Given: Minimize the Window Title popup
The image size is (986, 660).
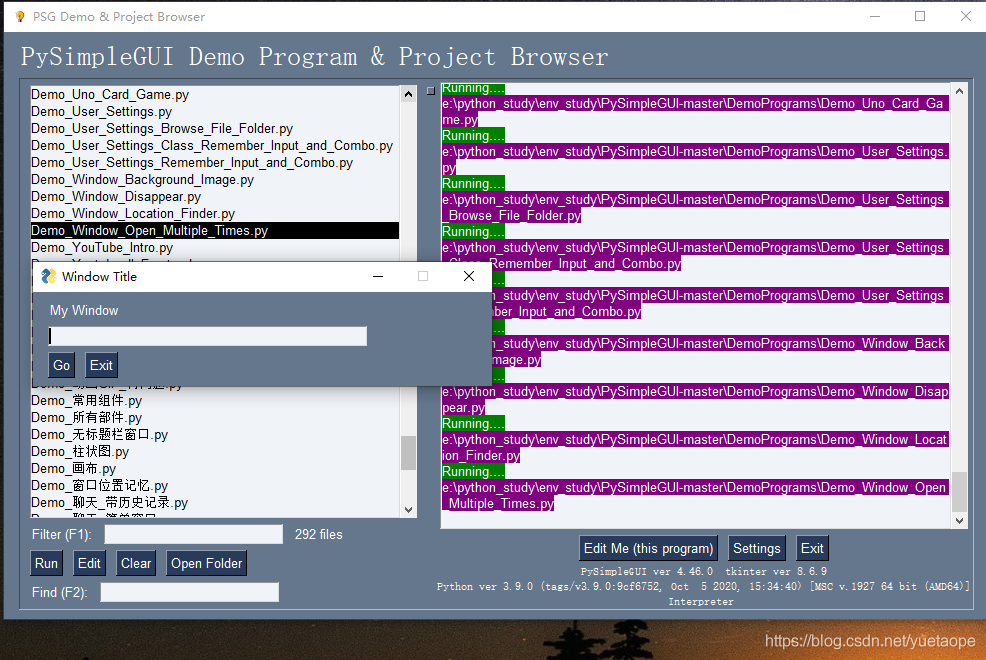Looking at the screenshot, I should click(378, 277).
